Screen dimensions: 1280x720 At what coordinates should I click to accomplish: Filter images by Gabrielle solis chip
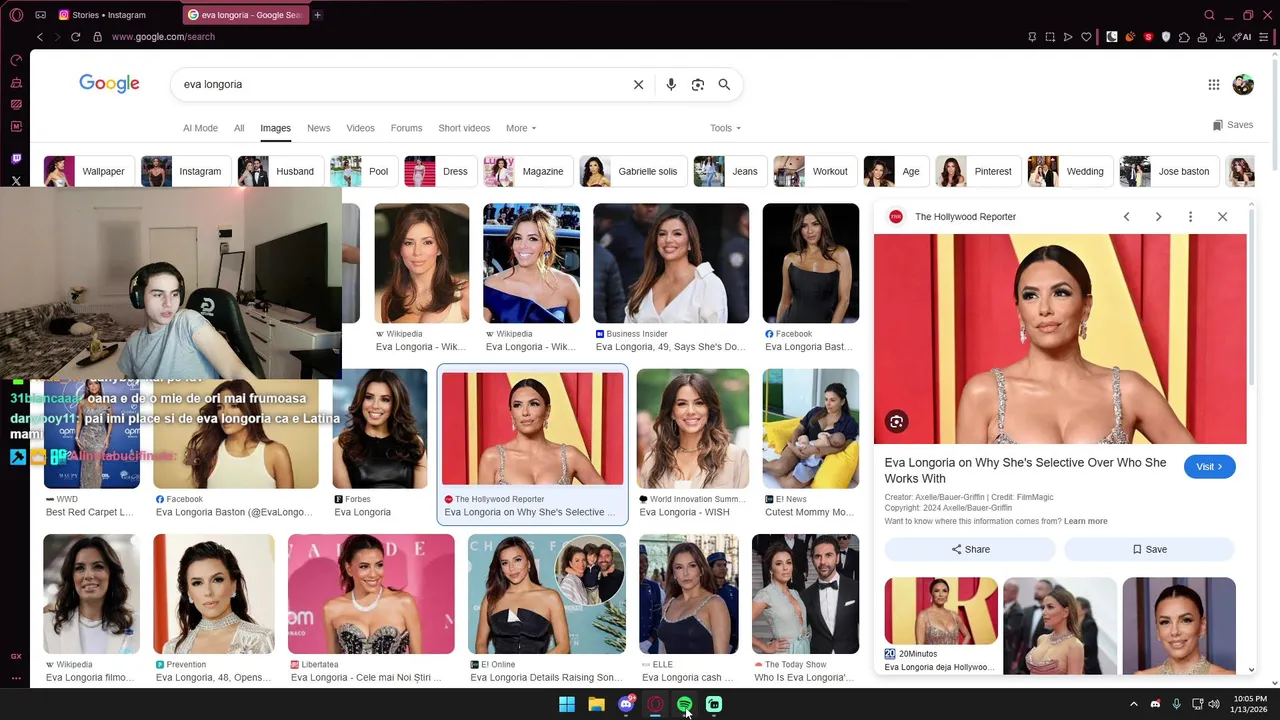point(631,171)
